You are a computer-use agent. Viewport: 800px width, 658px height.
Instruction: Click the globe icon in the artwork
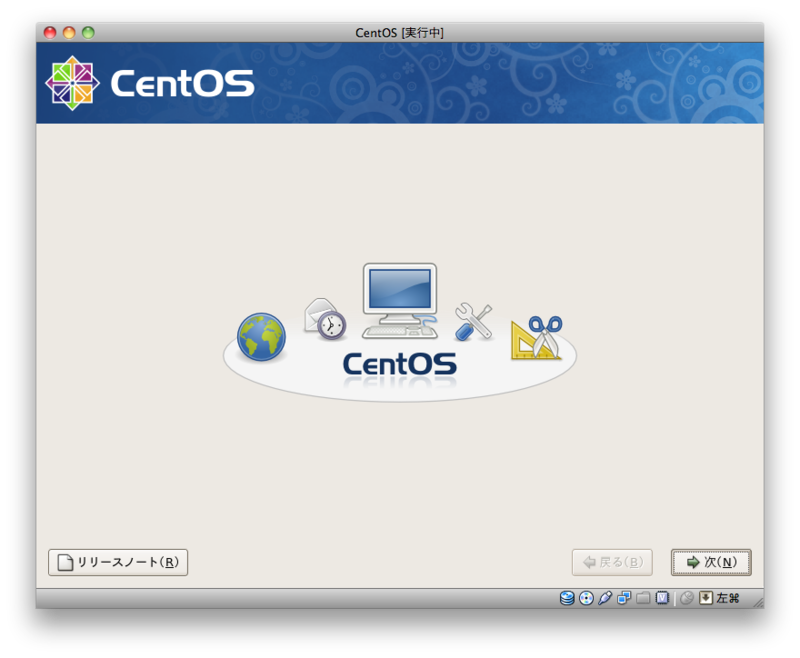(261, 337)
